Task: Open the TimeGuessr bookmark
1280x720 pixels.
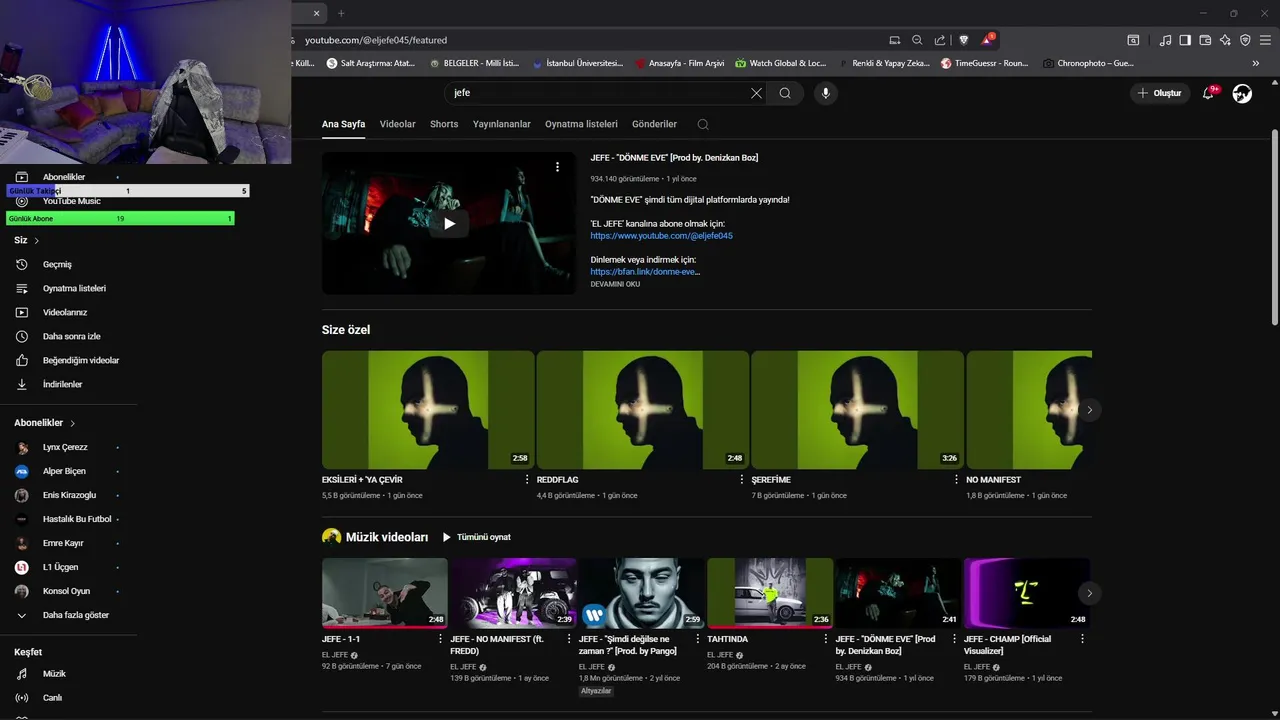Action: 985,63
